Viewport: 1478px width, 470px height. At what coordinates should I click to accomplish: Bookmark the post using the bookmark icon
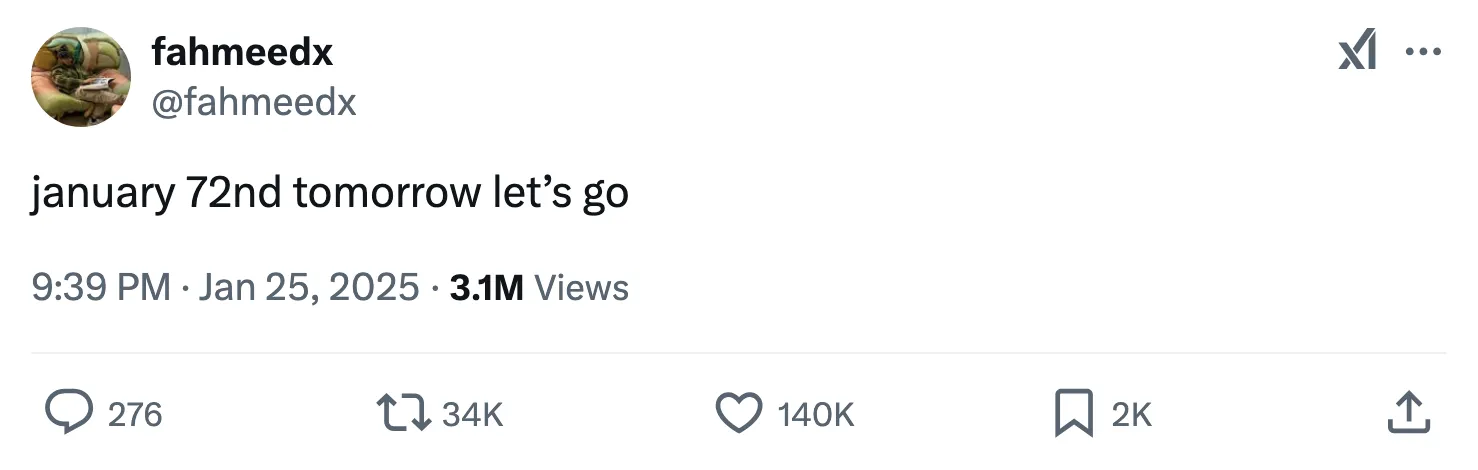click(1073, 413)
